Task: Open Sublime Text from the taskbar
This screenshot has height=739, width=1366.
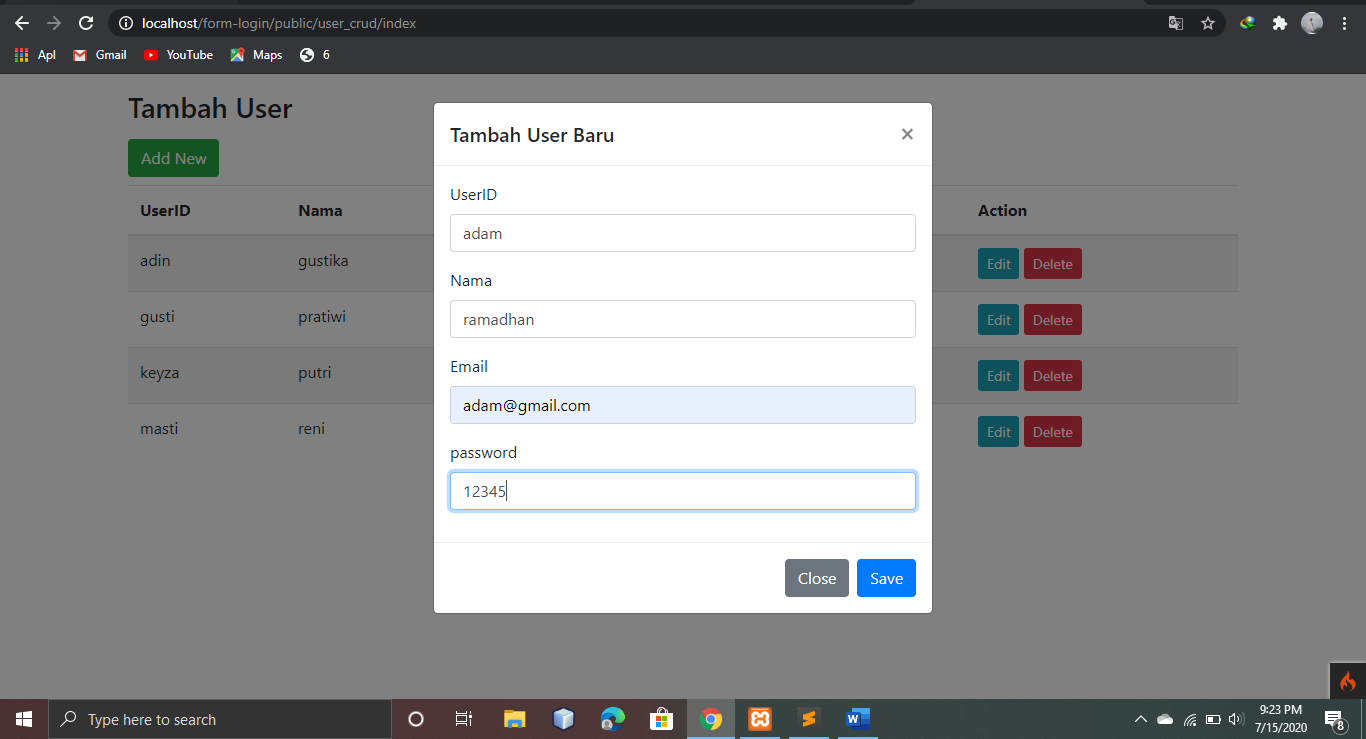Action: pos(809,719)
